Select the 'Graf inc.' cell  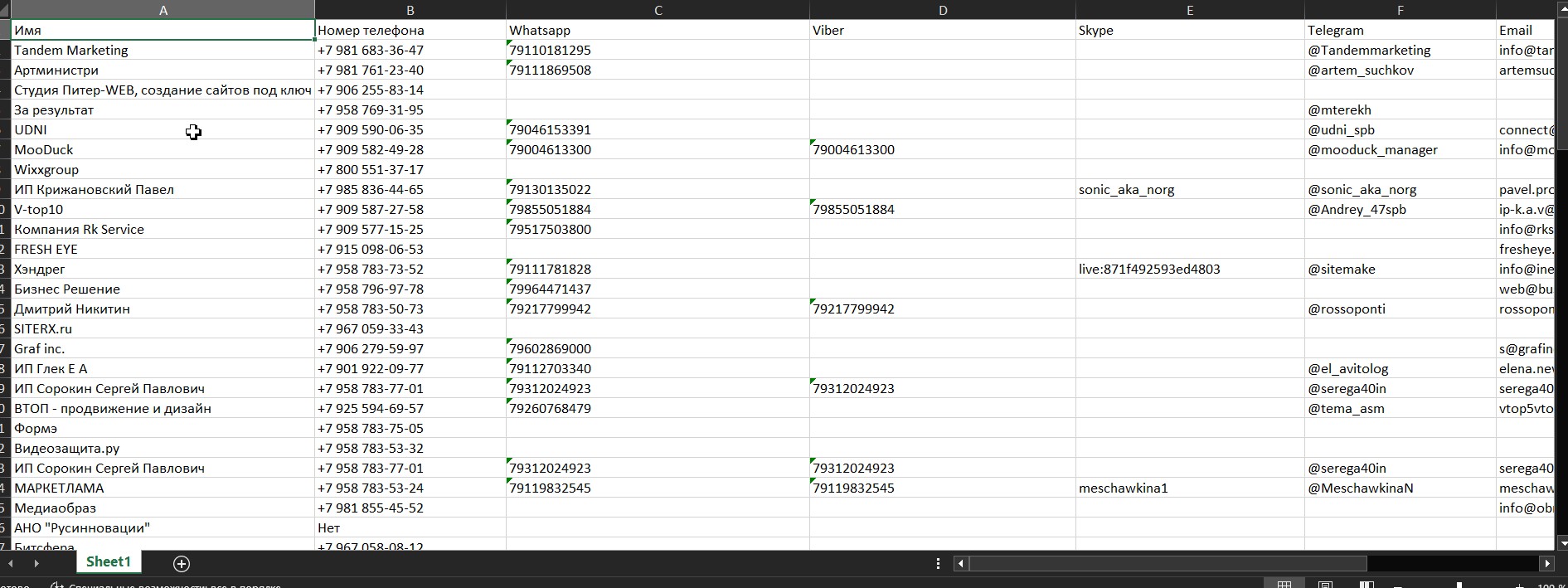point(163,348)
